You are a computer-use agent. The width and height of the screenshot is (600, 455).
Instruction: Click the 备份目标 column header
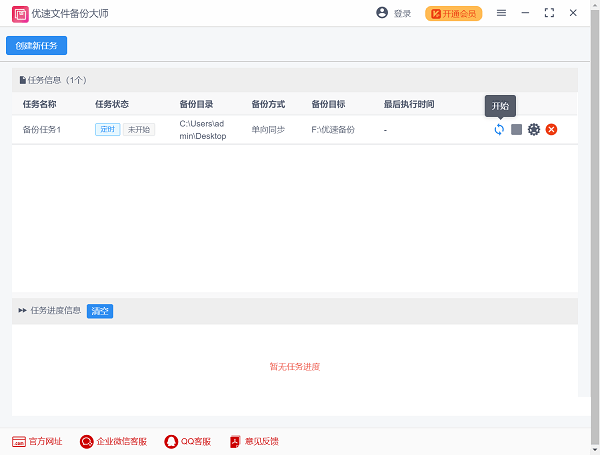328,104
